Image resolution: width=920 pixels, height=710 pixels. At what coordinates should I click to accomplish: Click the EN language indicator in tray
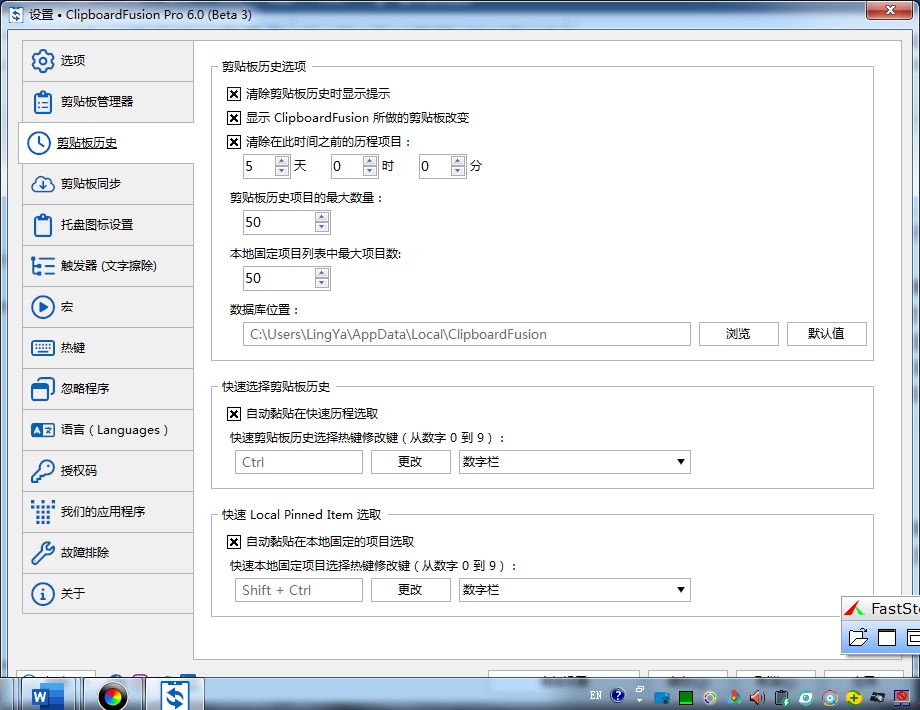[596, 695]
